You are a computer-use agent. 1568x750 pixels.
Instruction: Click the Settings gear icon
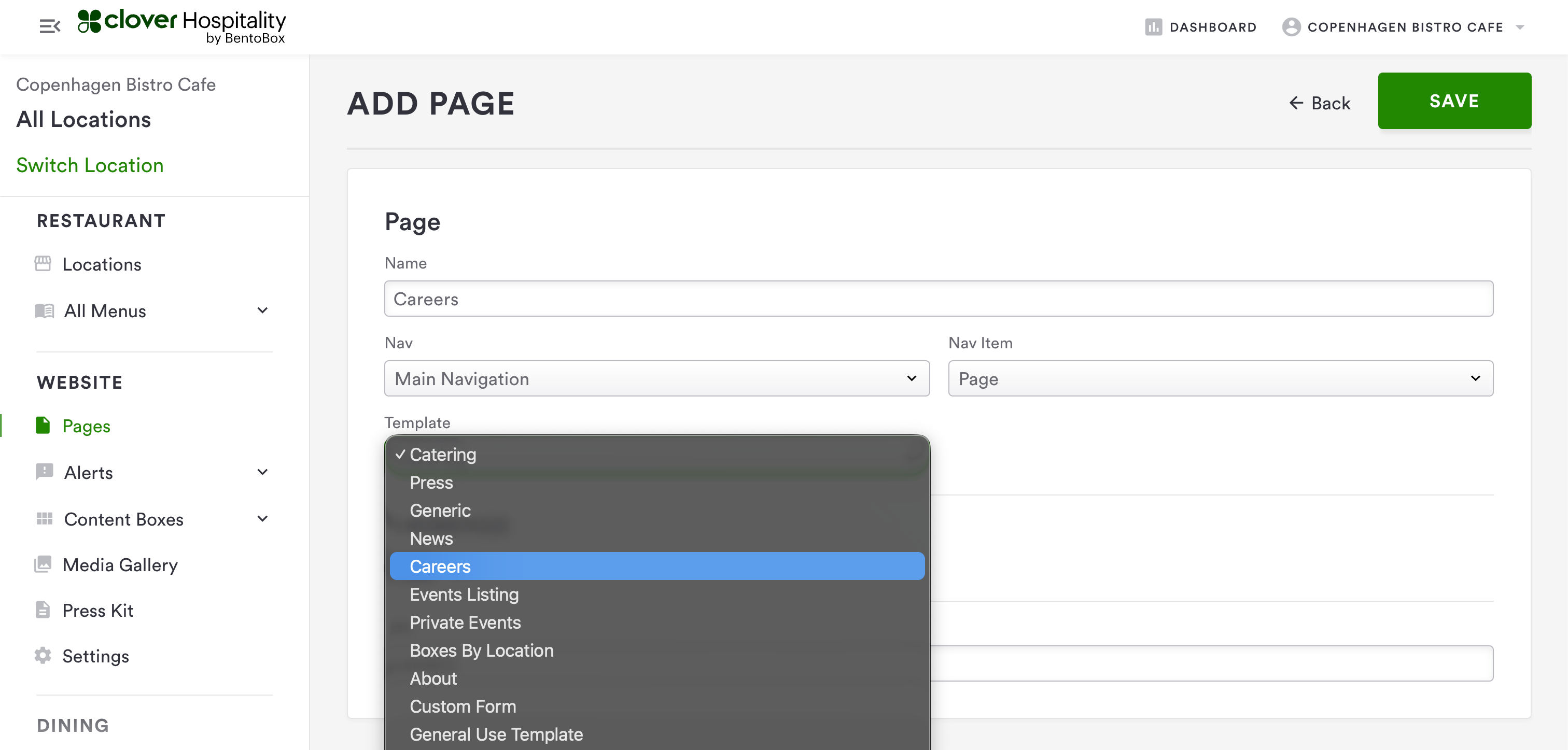43,656
